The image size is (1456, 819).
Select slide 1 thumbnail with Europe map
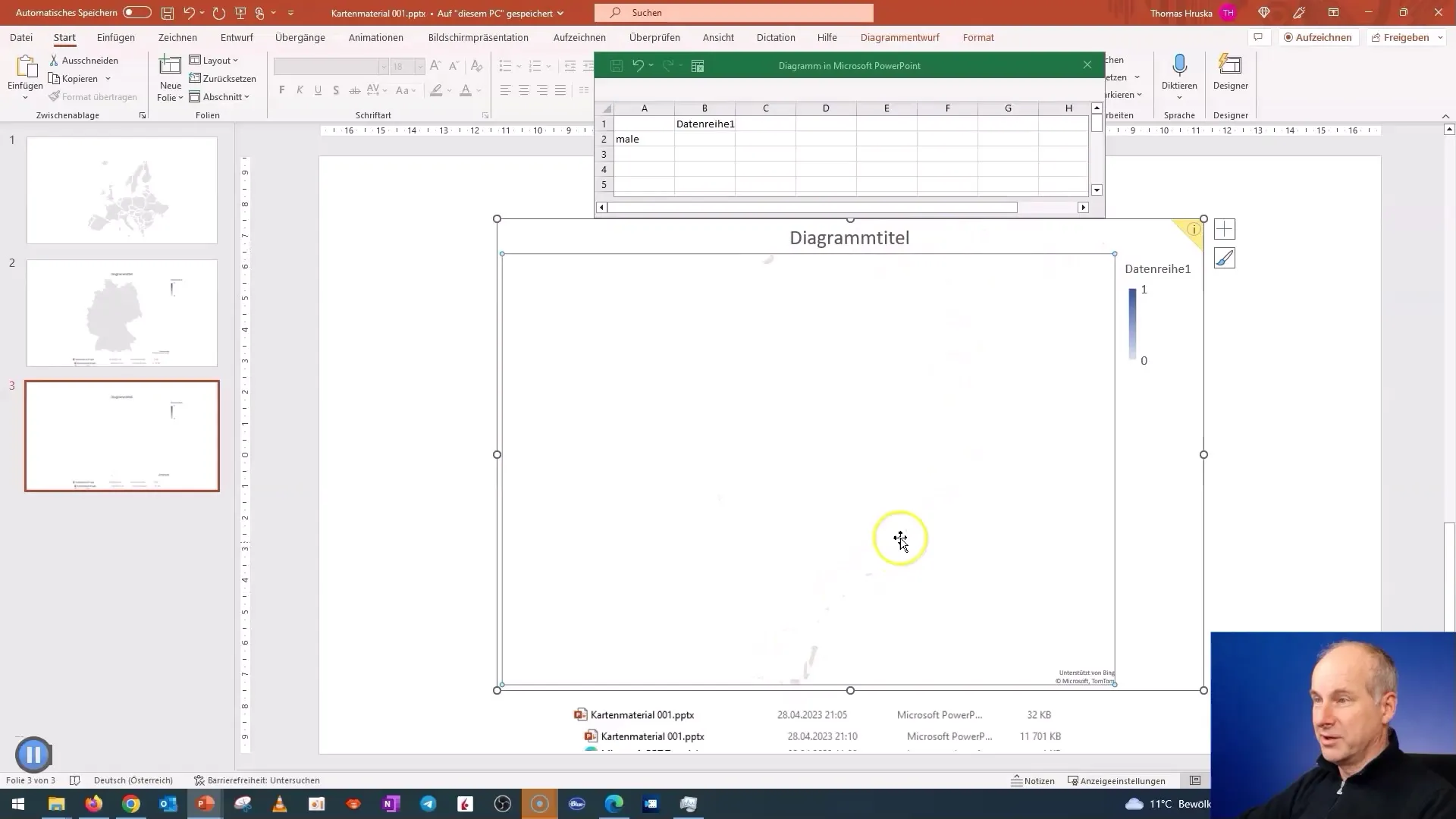tap(122, 190)
